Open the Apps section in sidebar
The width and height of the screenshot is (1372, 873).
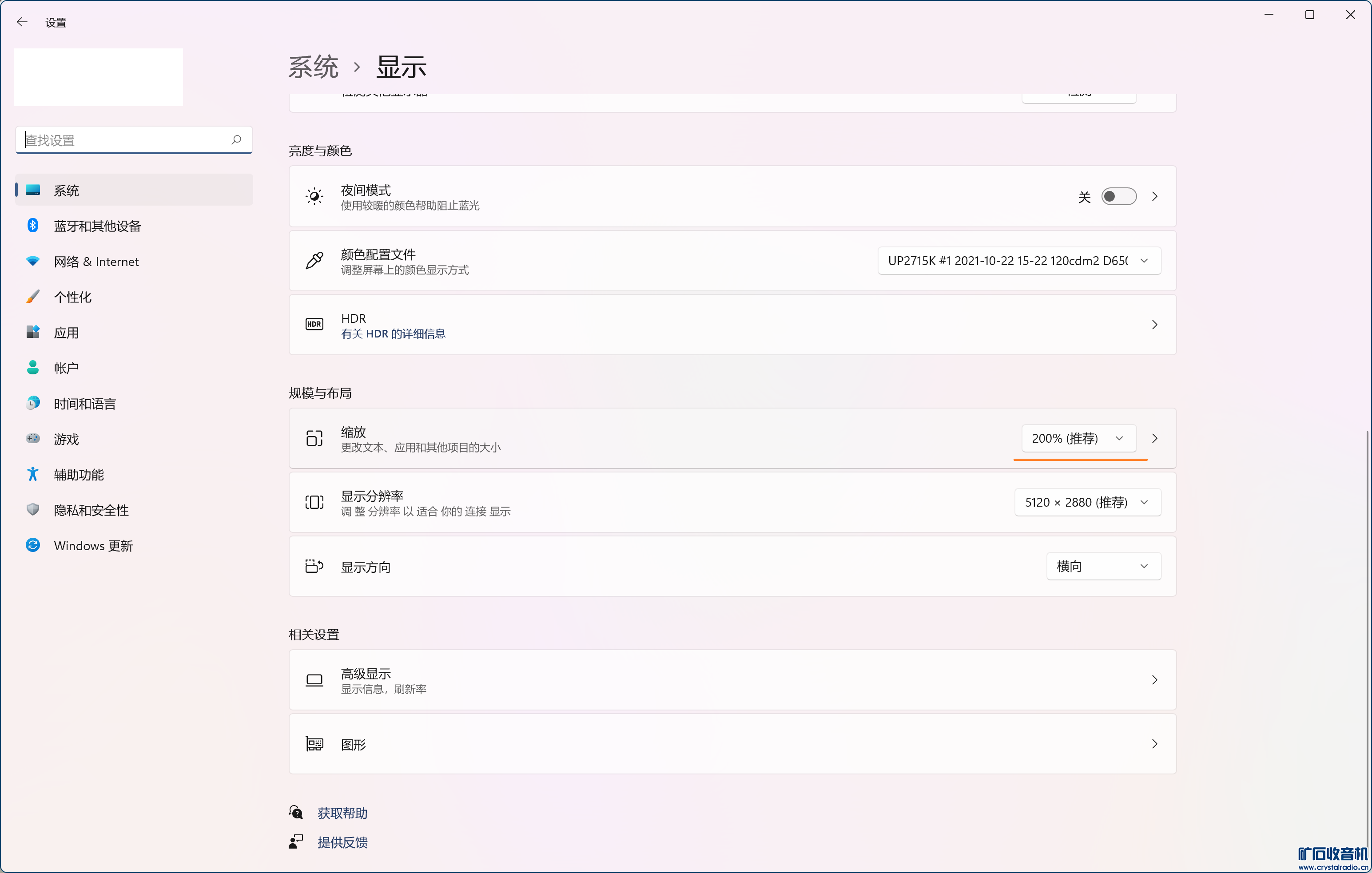(67, 333)
